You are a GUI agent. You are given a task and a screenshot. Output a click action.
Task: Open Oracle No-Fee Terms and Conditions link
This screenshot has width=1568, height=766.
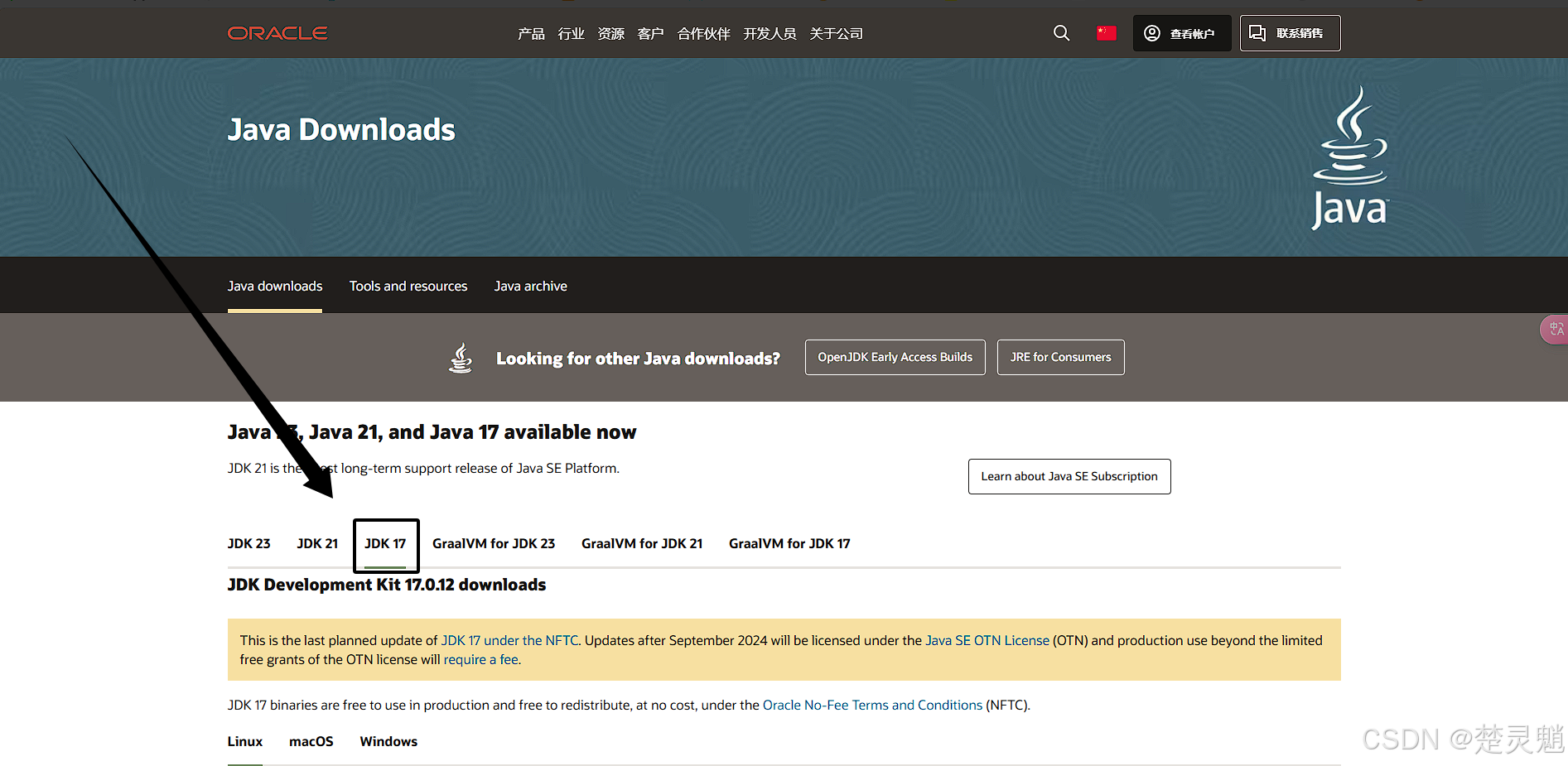click(872, 705)
